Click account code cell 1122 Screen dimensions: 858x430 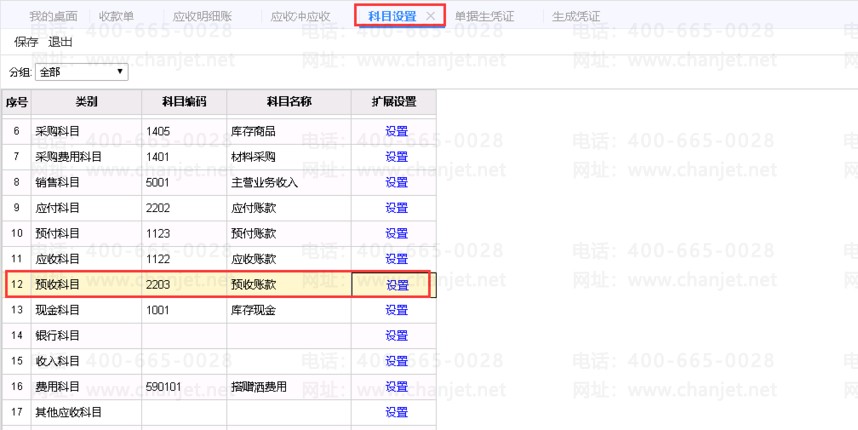click(x=184, y=259)
